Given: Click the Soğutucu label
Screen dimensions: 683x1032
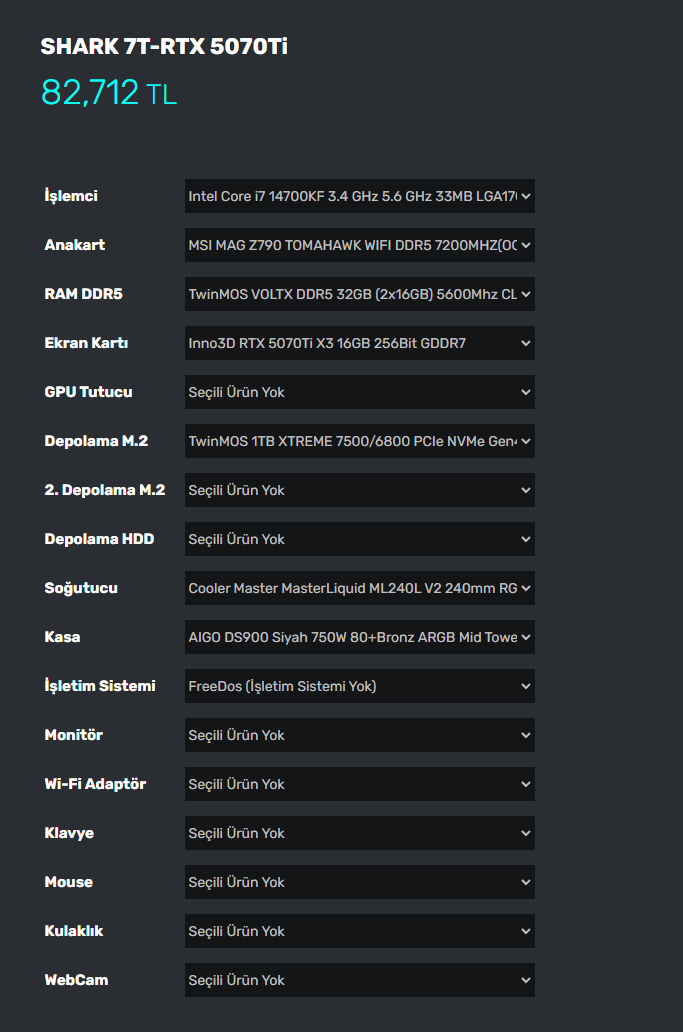Looking at the screenshot, I should [81, 588].
